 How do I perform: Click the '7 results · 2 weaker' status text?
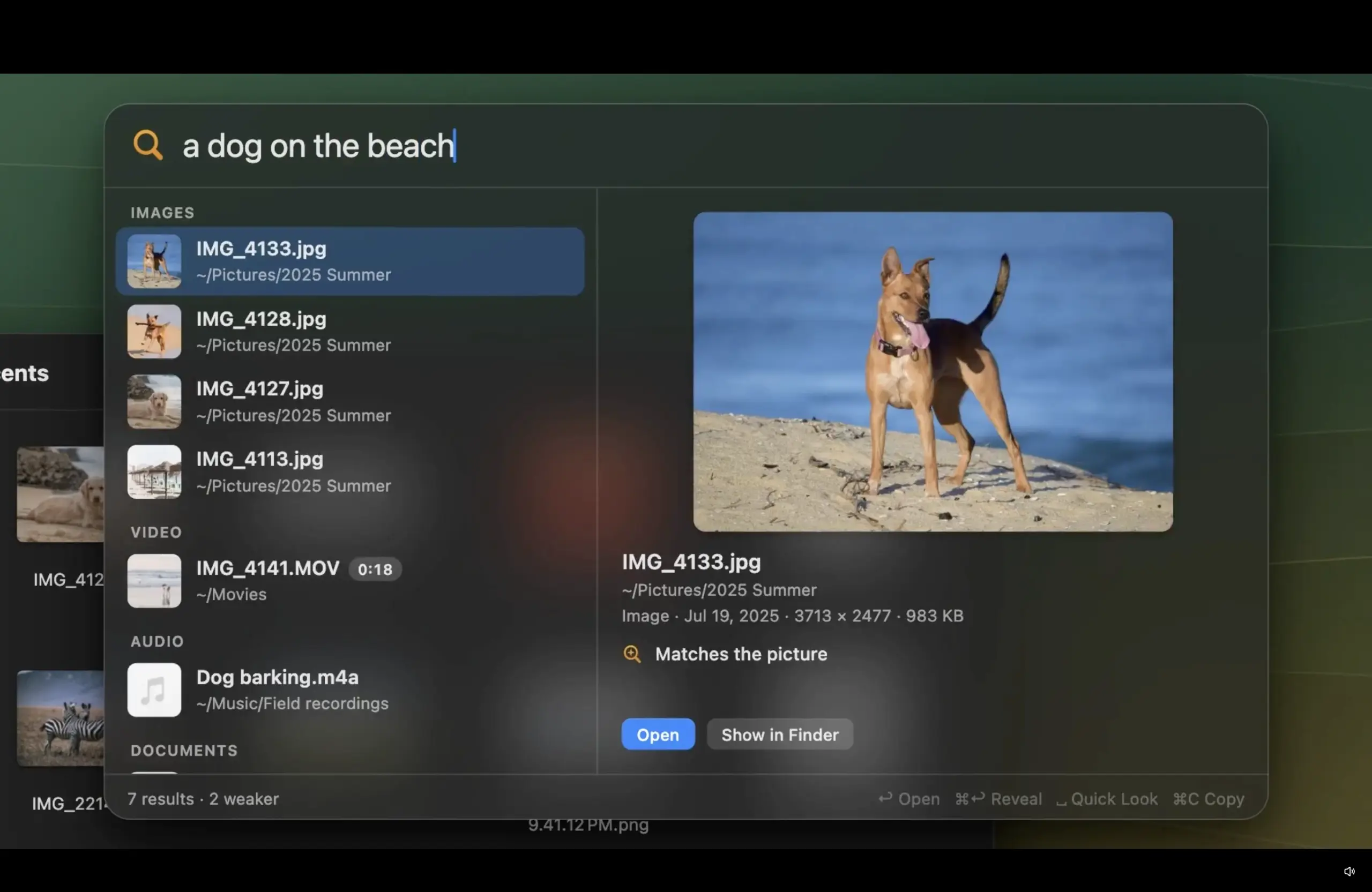coord(203,799)
